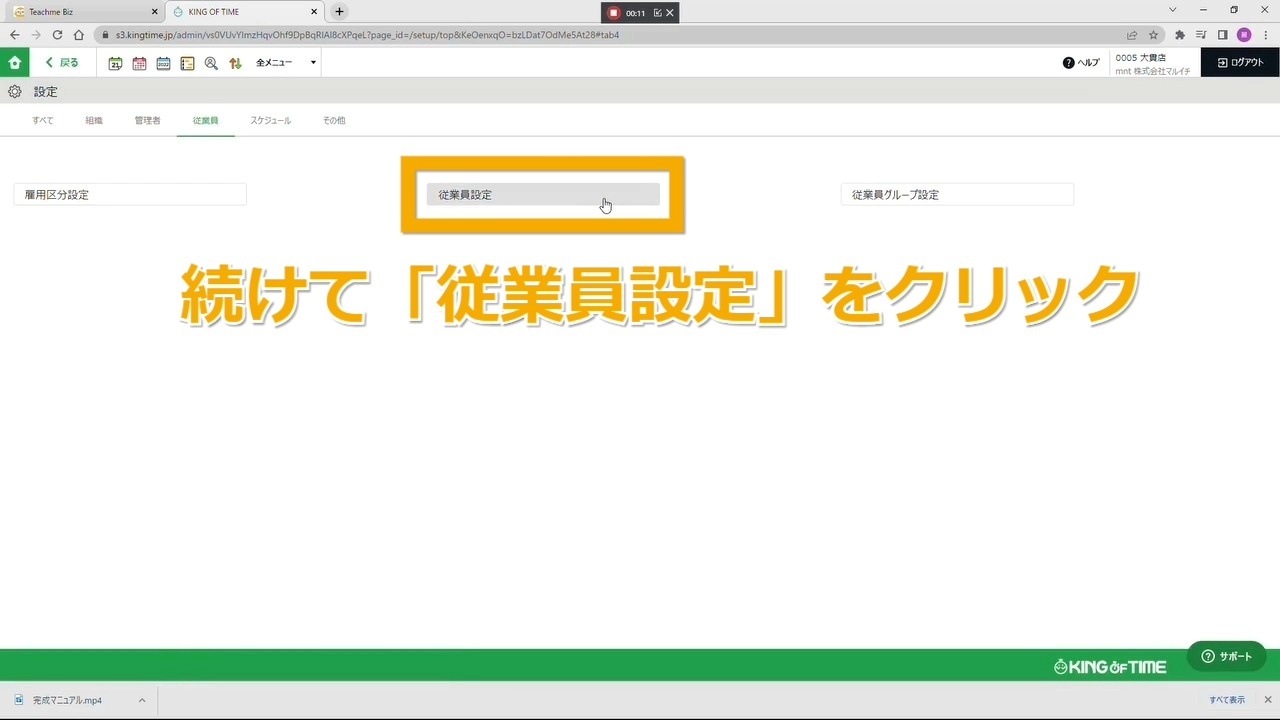The image size is (1280, 720).
Task: Bookmark this page with the star icon
Action: 1153,35
